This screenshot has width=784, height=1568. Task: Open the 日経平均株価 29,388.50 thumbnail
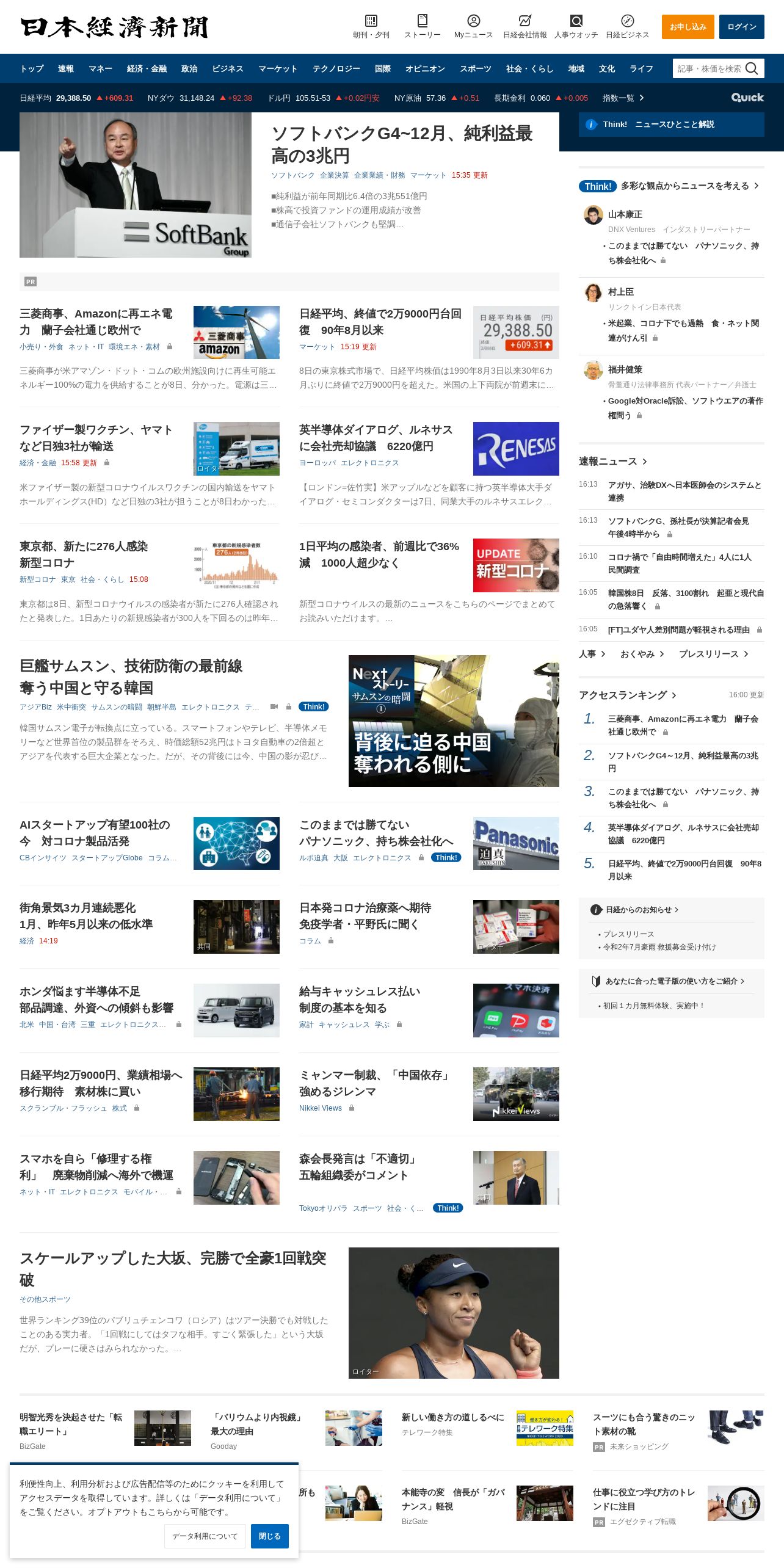tap(516, 332)
